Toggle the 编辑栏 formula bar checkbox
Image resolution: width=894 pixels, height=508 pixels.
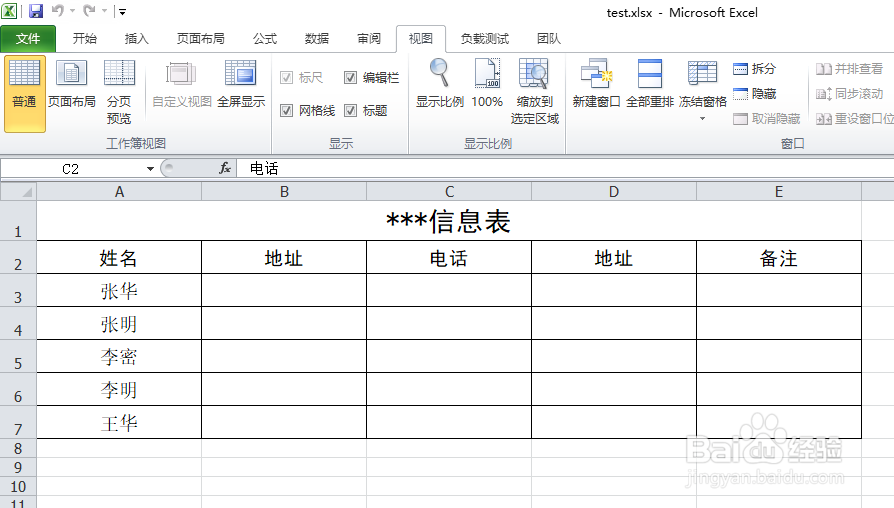350,77
